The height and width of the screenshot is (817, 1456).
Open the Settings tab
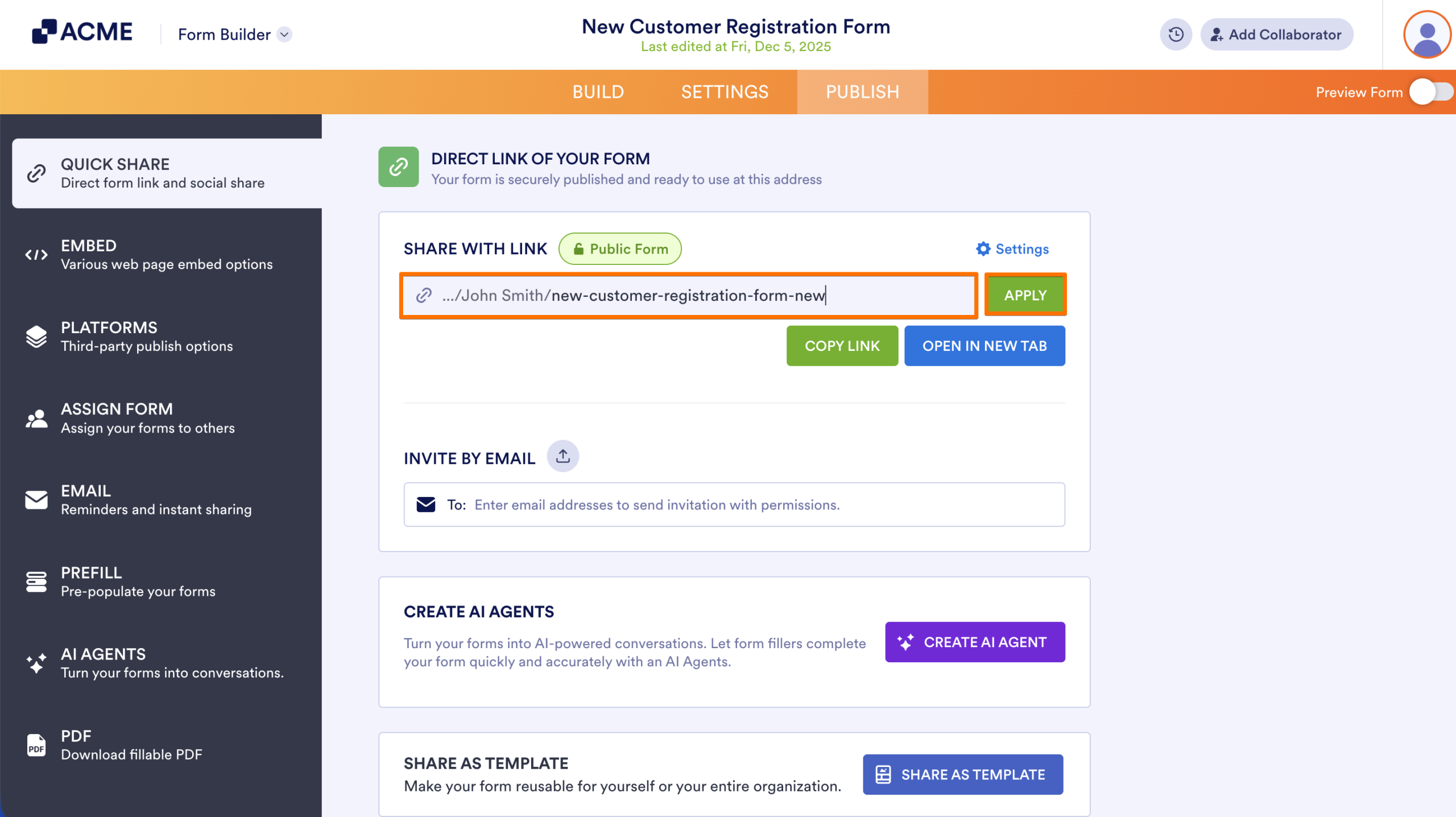point(725,92)
